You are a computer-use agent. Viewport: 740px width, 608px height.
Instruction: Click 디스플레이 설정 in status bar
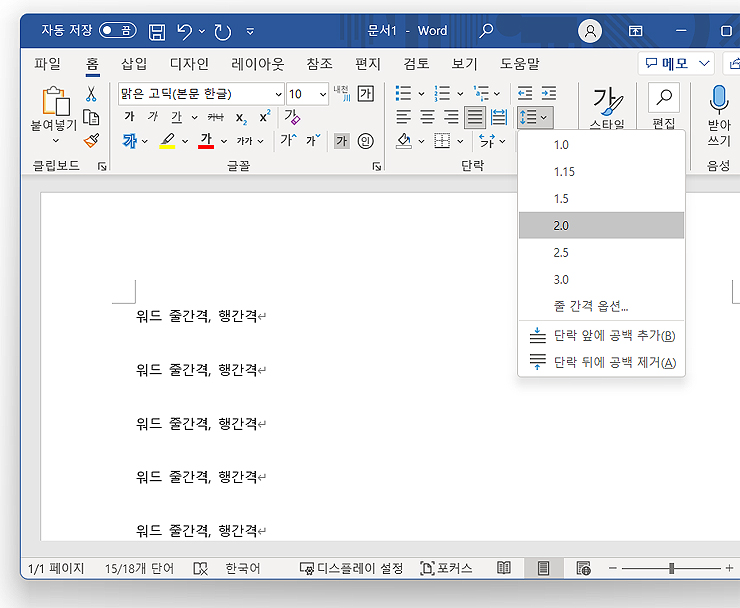[x=352, y=568]
